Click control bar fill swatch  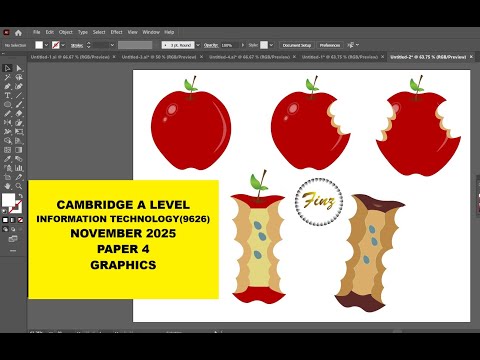[x=39, y=45]
